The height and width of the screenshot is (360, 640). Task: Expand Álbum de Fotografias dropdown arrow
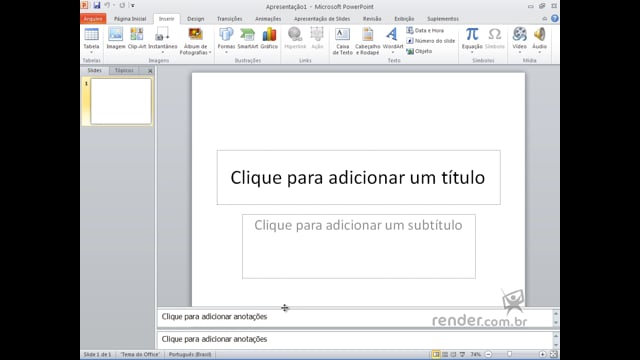click(x=210, y=53)
